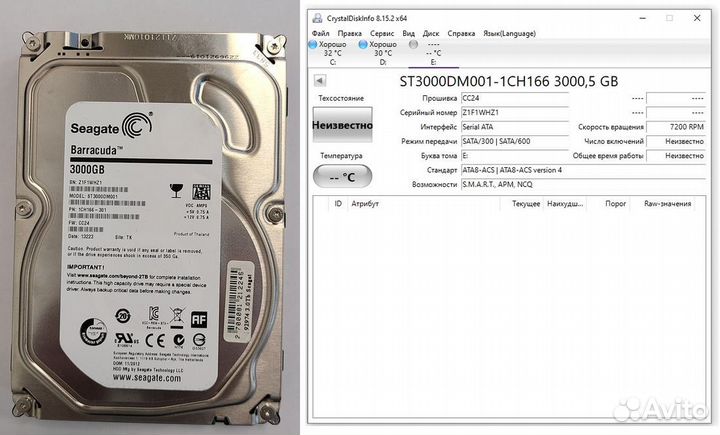Screen dimensions: 720x435
Task: Click the Возможности field S.M.A.R.T., APM, NCQ
Action: click(x=583, y=185)
